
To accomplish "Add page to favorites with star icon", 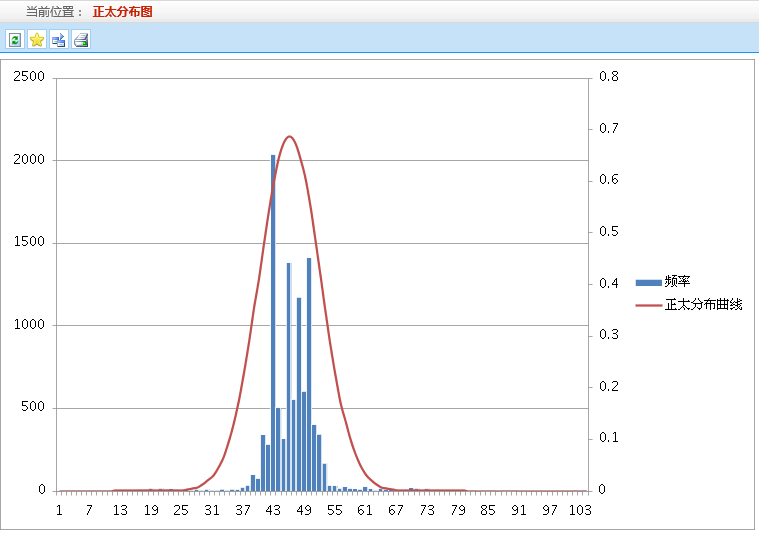I will pyautogui.click(x=37, y=40).
